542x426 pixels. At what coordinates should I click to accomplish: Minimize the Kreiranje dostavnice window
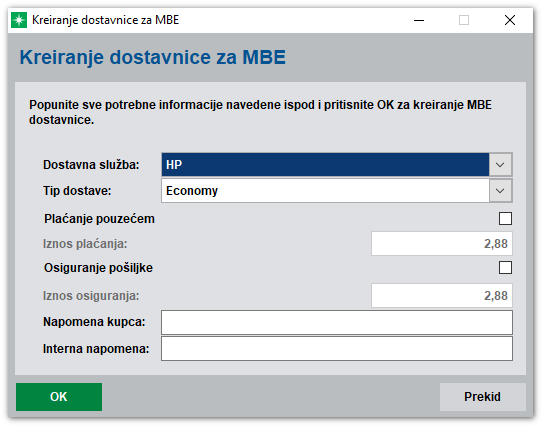(419, 20)
